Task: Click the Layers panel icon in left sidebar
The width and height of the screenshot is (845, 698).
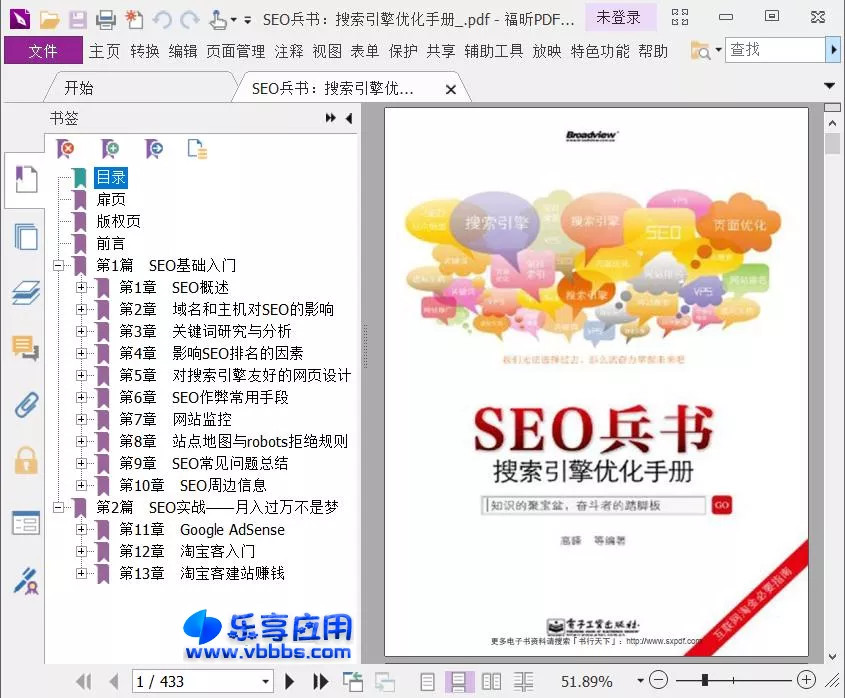Action: (x=25, y=293)
